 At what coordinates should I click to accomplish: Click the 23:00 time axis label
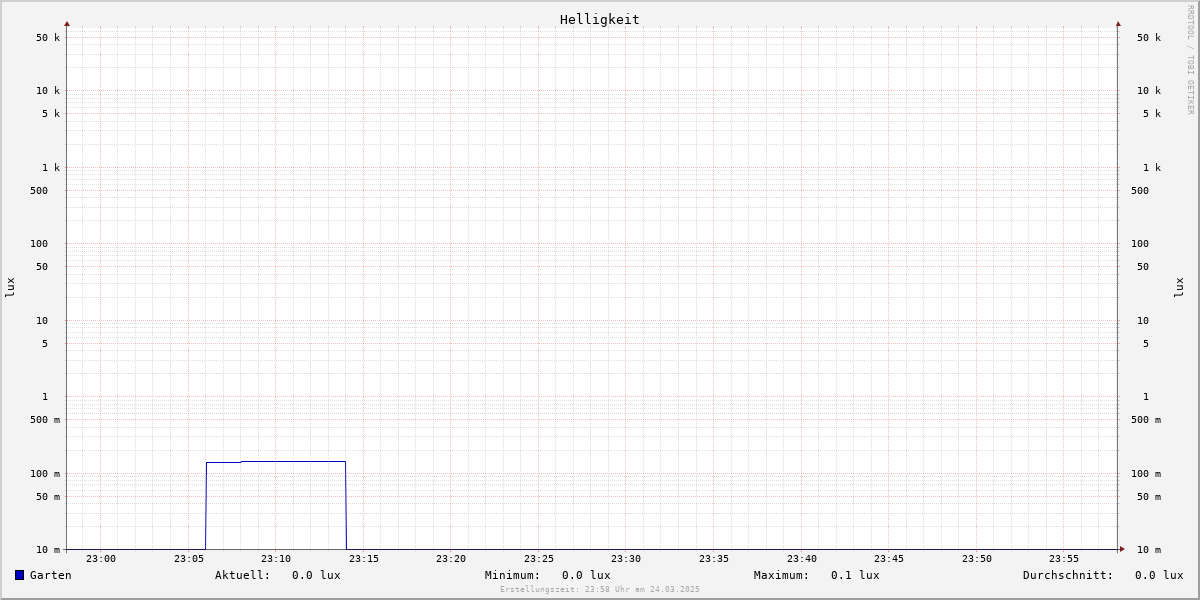[x=101, y=559]
